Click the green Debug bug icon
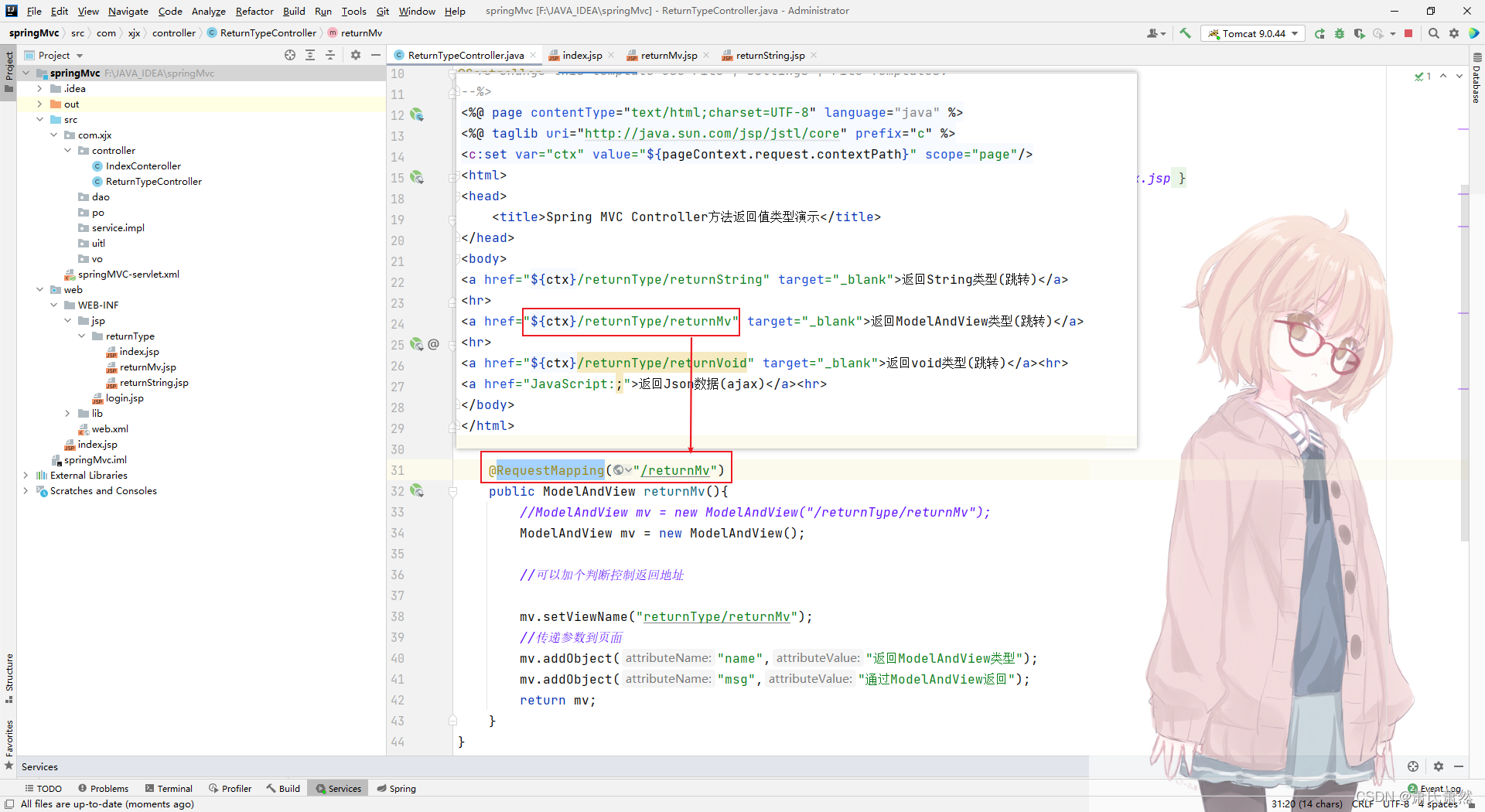1485x812 pixels. pyautogui.click(x=1340, y=33)
